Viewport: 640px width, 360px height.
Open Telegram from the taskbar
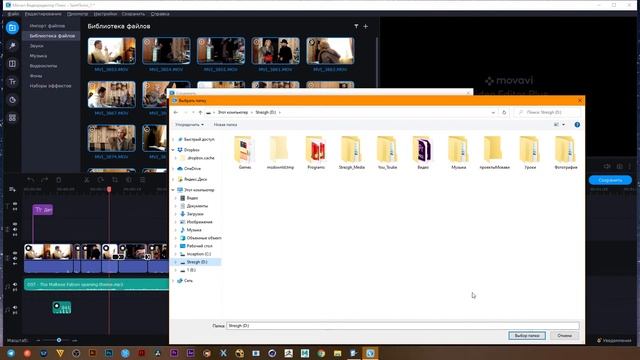coord(11,353)
